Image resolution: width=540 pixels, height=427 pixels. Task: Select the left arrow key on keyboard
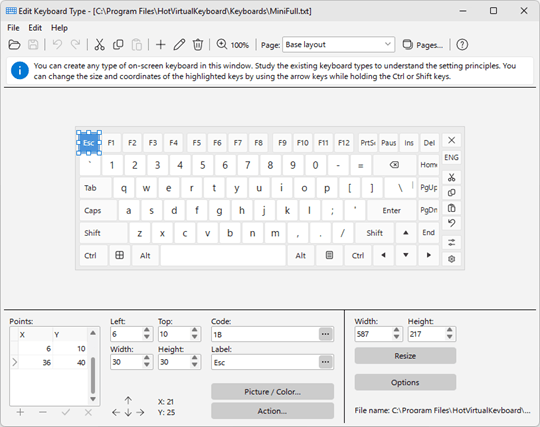383,255
